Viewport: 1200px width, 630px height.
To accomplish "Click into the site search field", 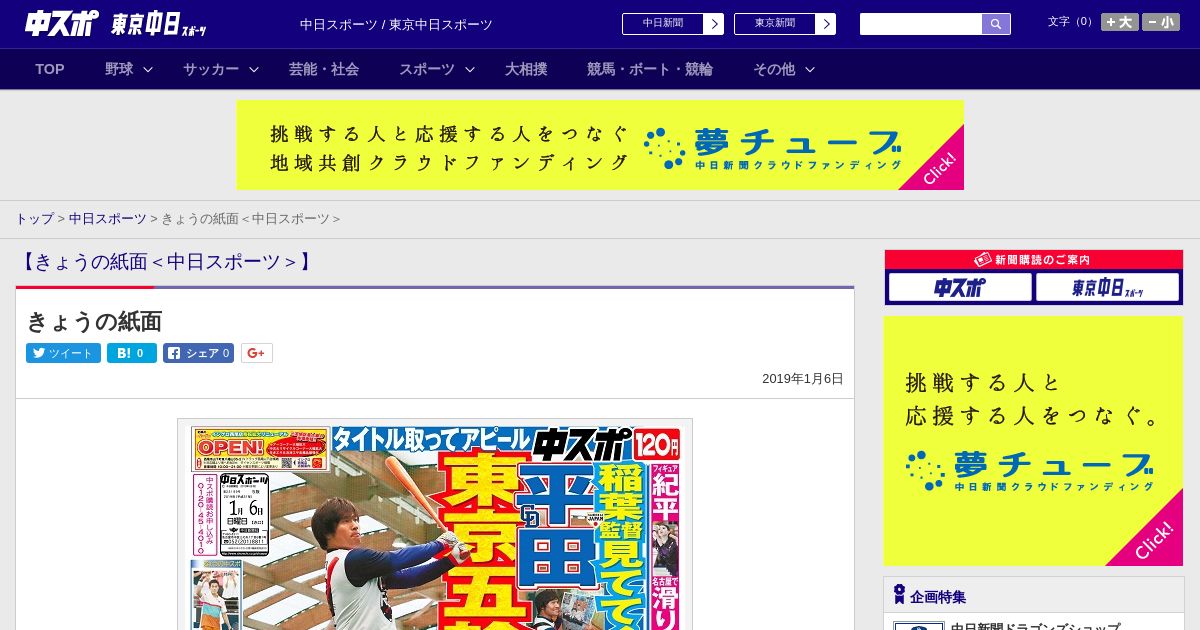I will [921, 24].
